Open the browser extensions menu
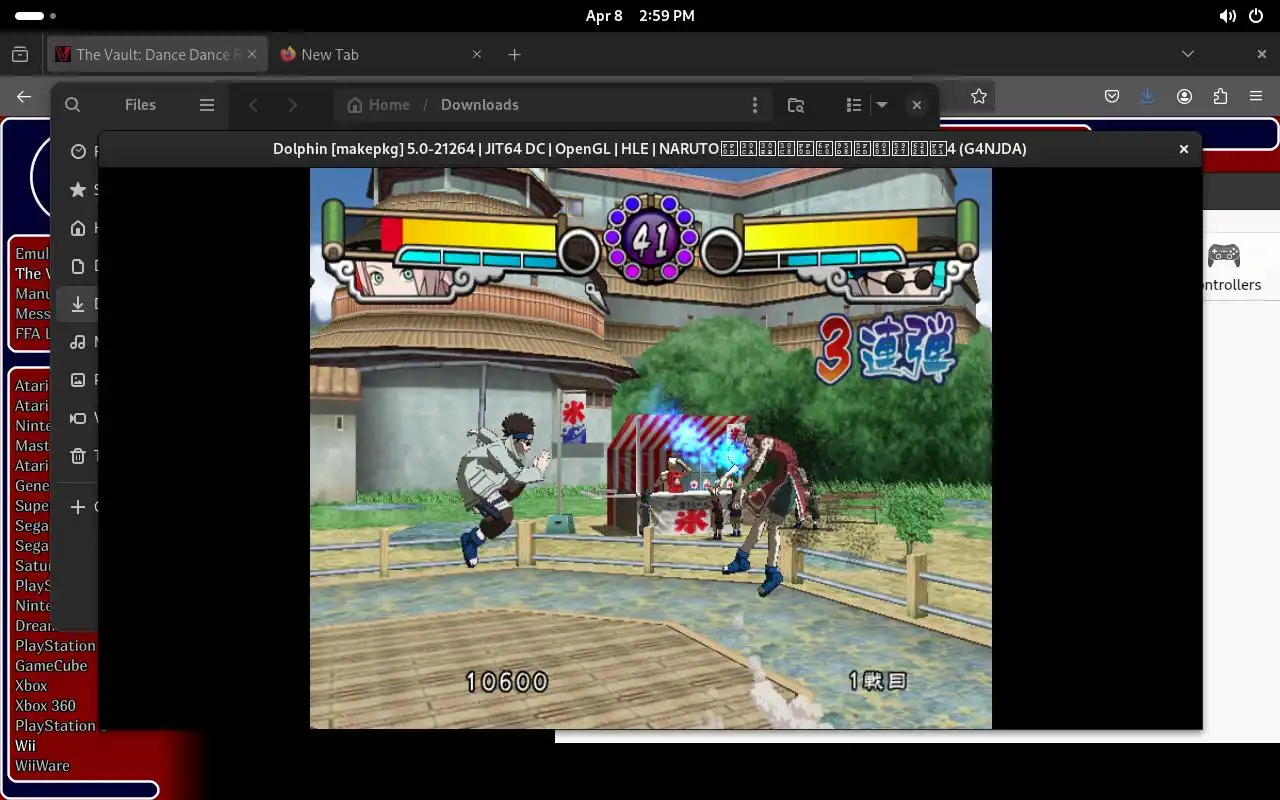Viewport: 1280px width, 800px height. 1220,97
